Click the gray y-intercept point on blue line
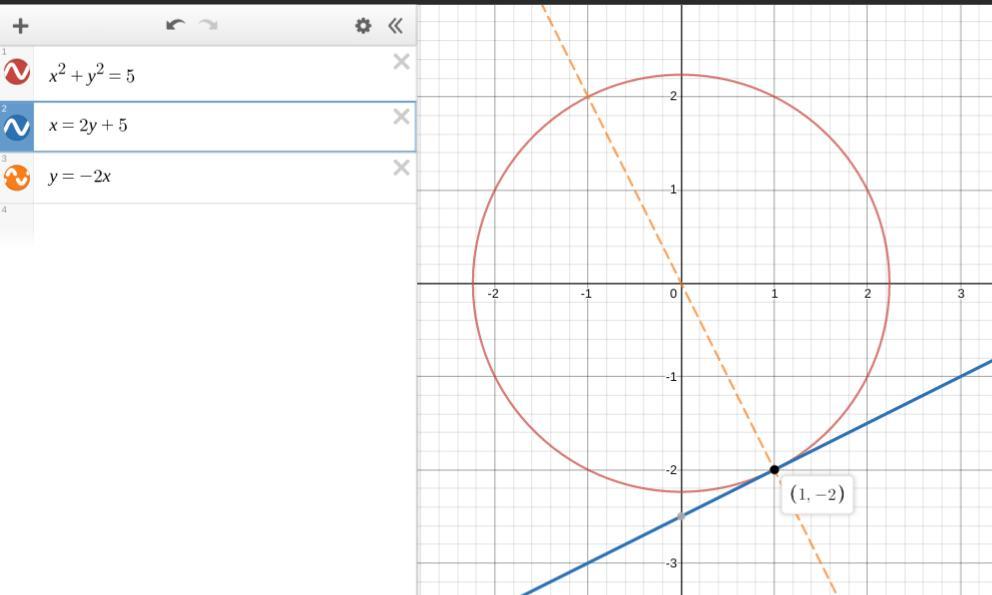The width and height of the screenshot is (992, 595). 681,517
